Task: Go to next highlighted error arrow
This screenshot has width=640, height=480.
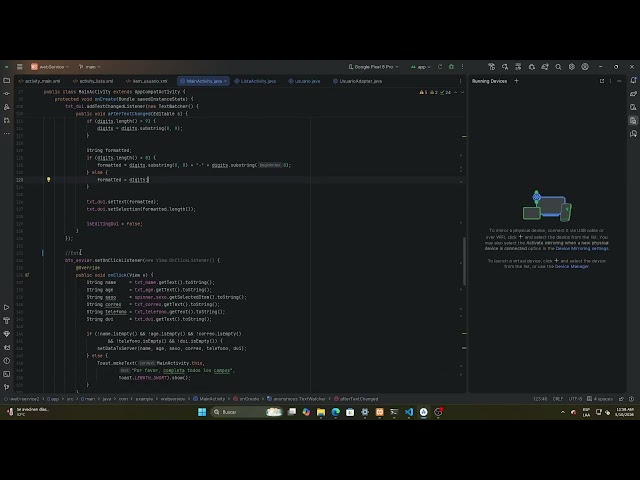Action: coord(462,92)
